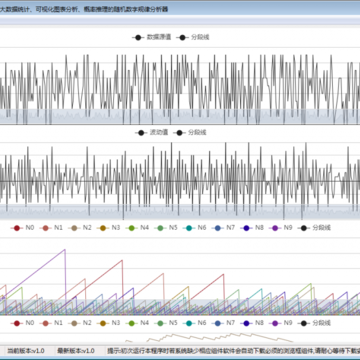Toggle N4 in the lowest legend row

tap(137, 323)
